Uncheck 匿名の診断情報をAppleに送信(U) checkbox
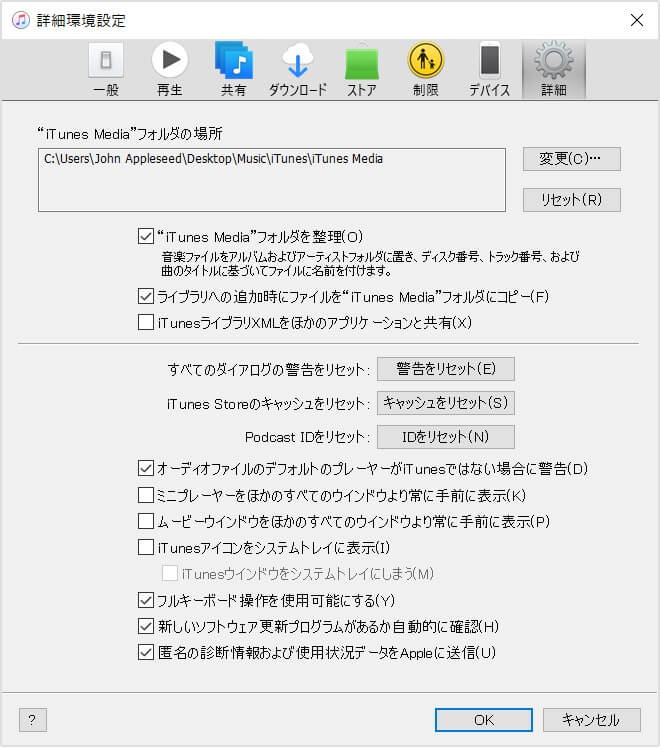This screenshot has height=748, width=660. point(145,652)
